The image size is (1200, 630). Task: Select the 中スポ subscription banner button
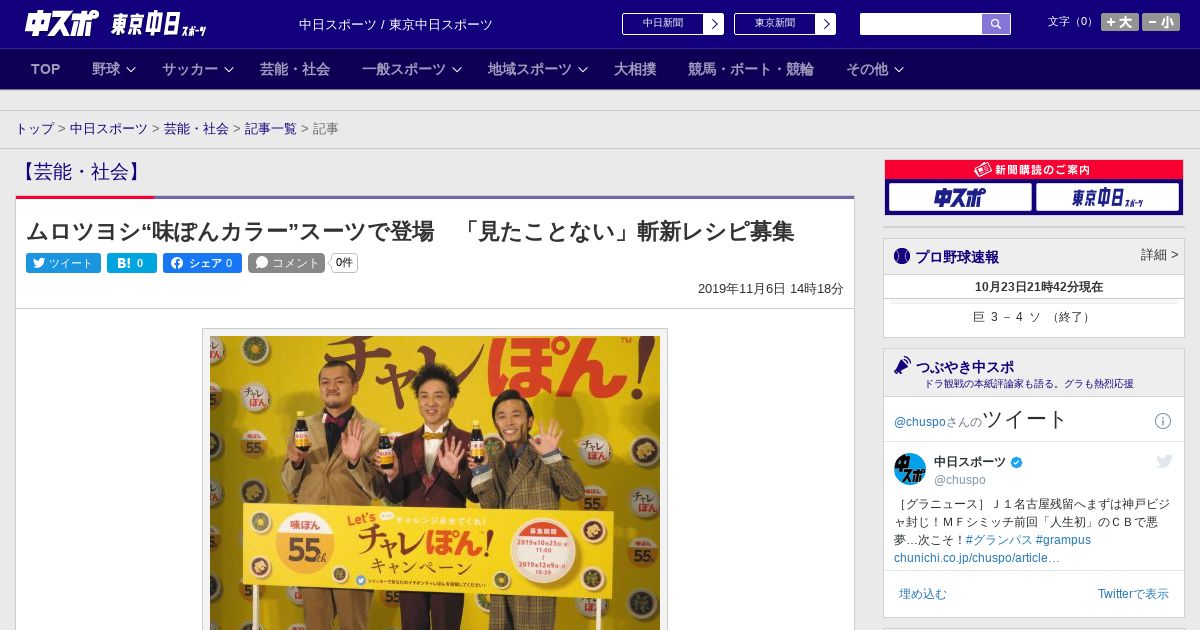(960, 197)
